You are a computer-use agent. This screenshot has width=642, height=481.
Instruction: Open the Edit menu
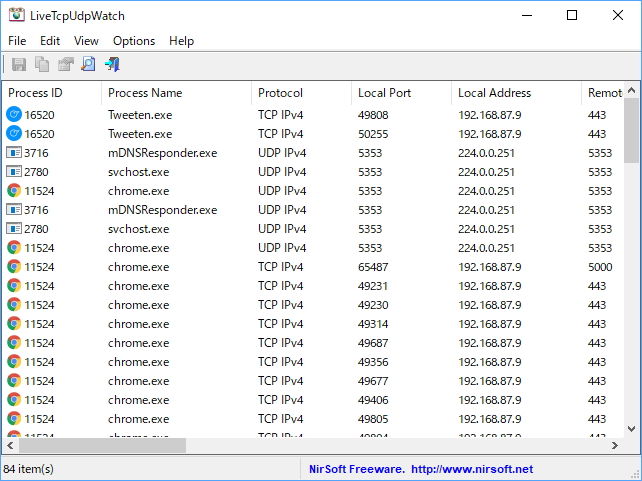click(x=50, y=41)
